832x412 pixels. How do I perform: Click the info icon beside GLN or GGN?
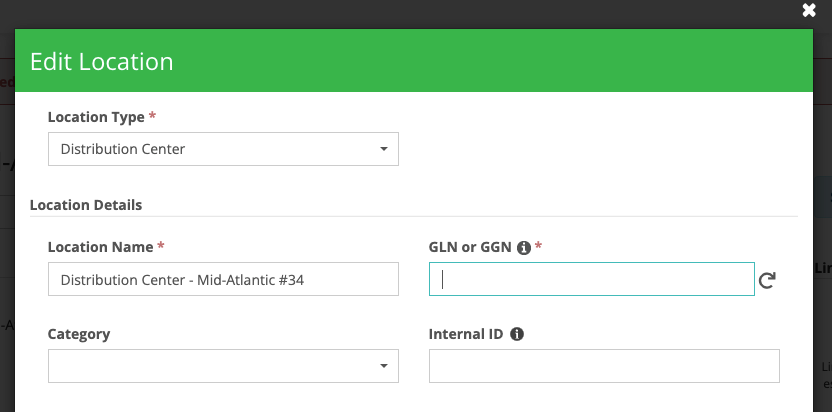[523, 247]
